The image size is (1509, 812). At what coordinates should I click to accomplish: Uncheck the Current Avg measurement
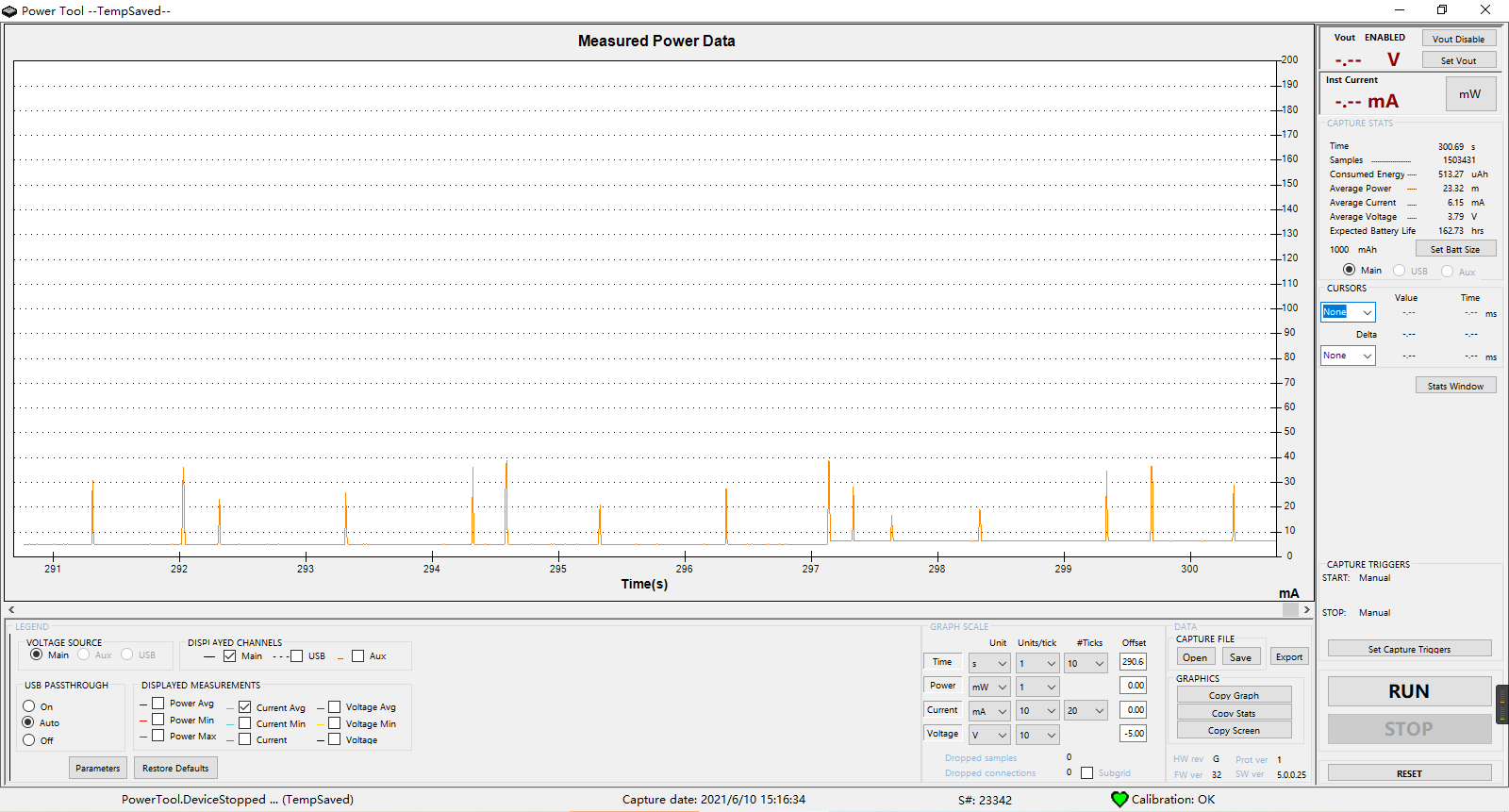click(x=244, y=707)
